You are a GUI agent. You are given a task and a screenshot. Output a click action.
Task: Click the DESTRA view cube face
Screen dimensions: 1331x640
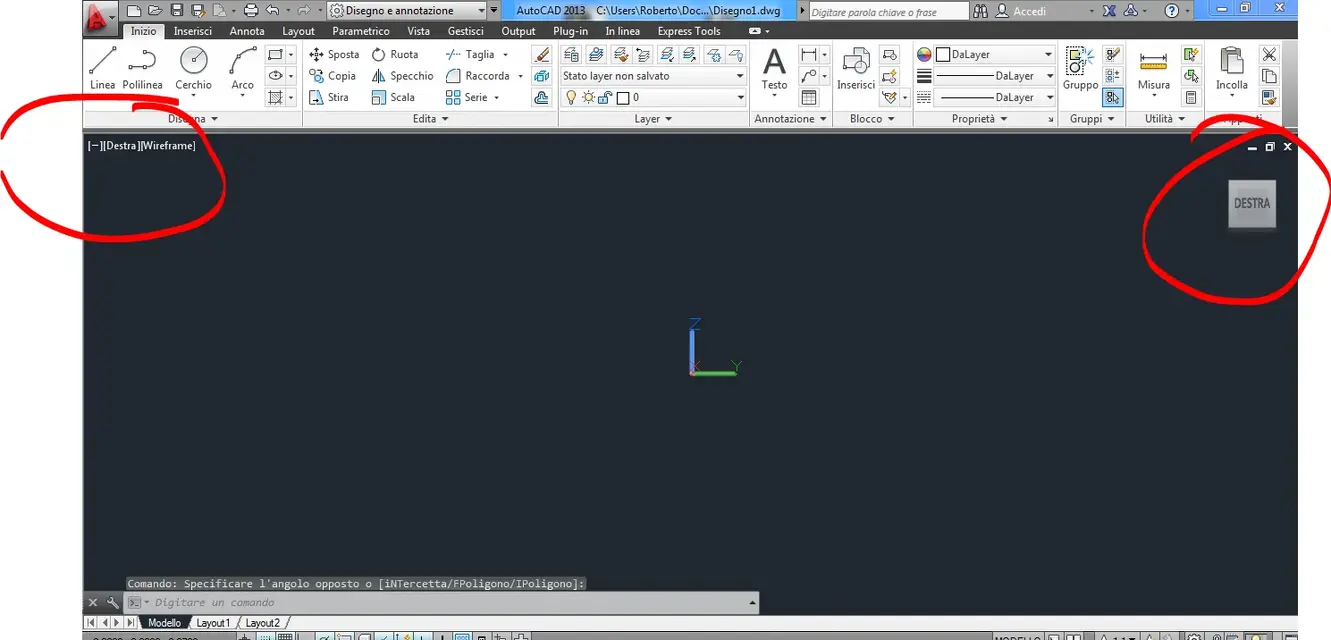[x=1252, y=203]
